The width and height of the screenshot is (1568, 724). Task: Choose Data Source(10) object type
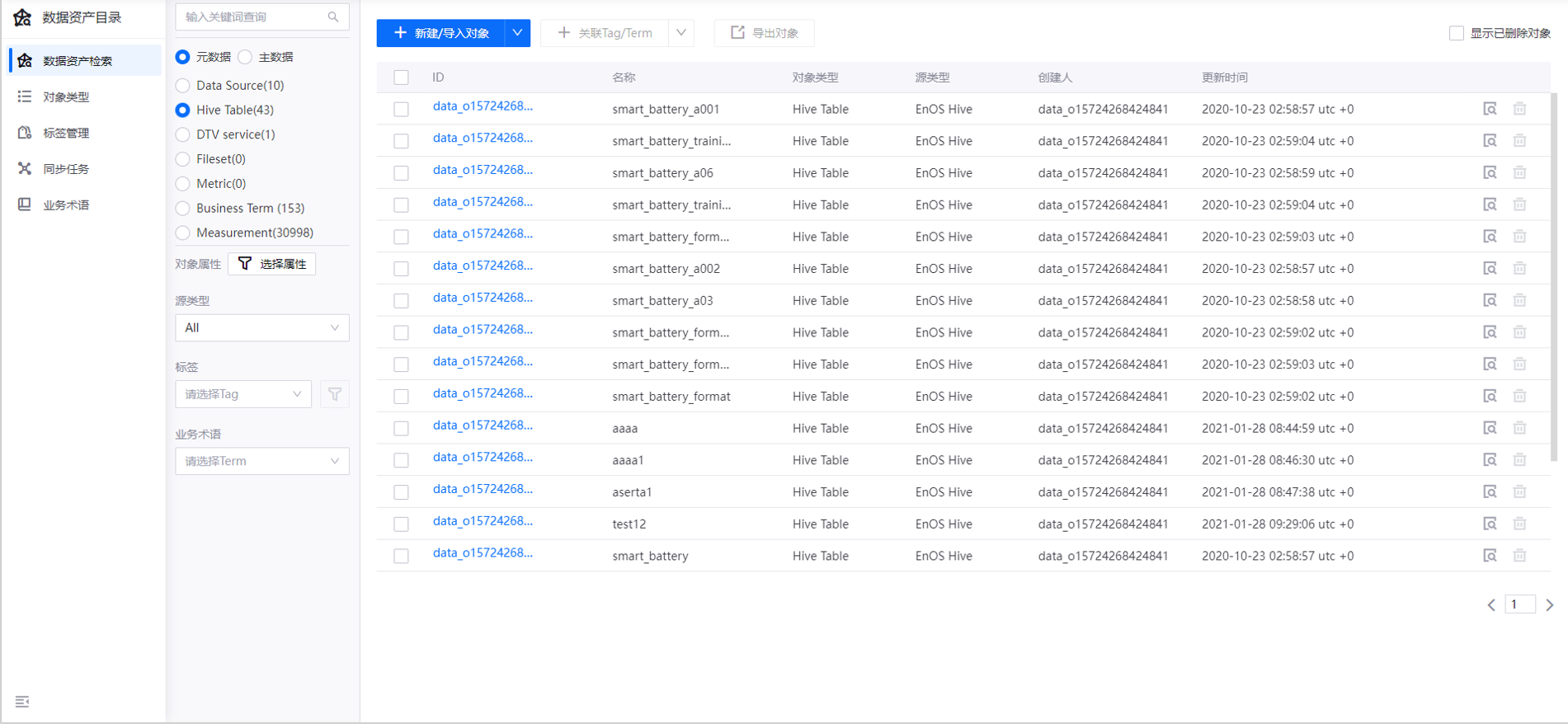coord(182,85)
